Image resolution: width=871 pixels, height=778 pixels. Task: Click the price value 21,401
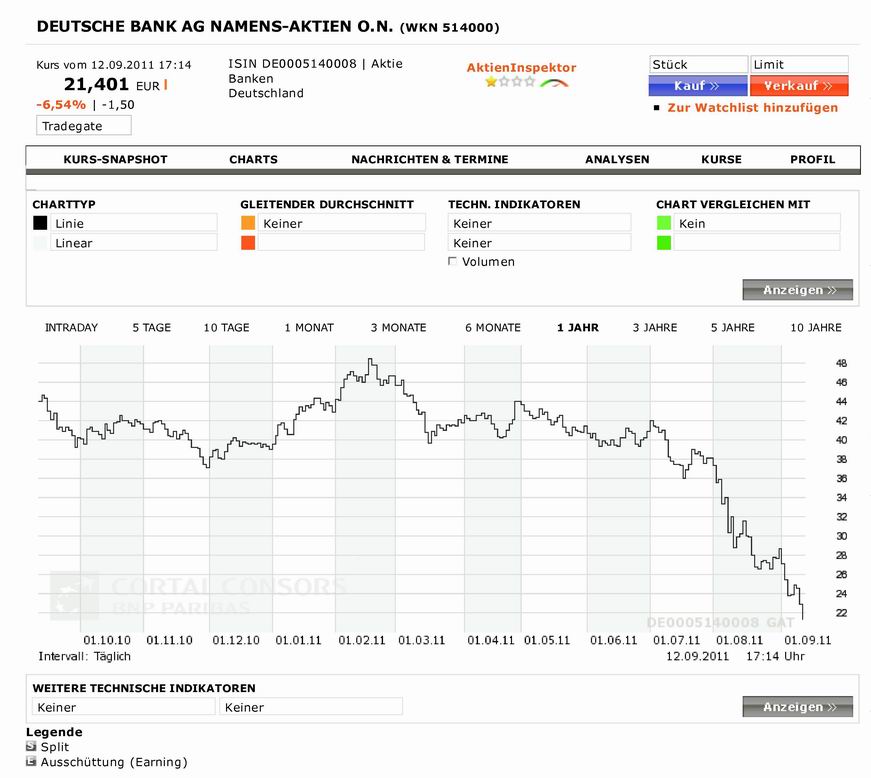click(x=96, y=84)
